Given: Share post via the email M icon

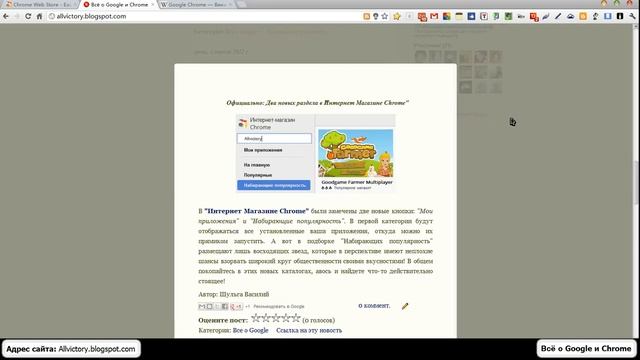Looking at the screenshot, I should point(202,306).
